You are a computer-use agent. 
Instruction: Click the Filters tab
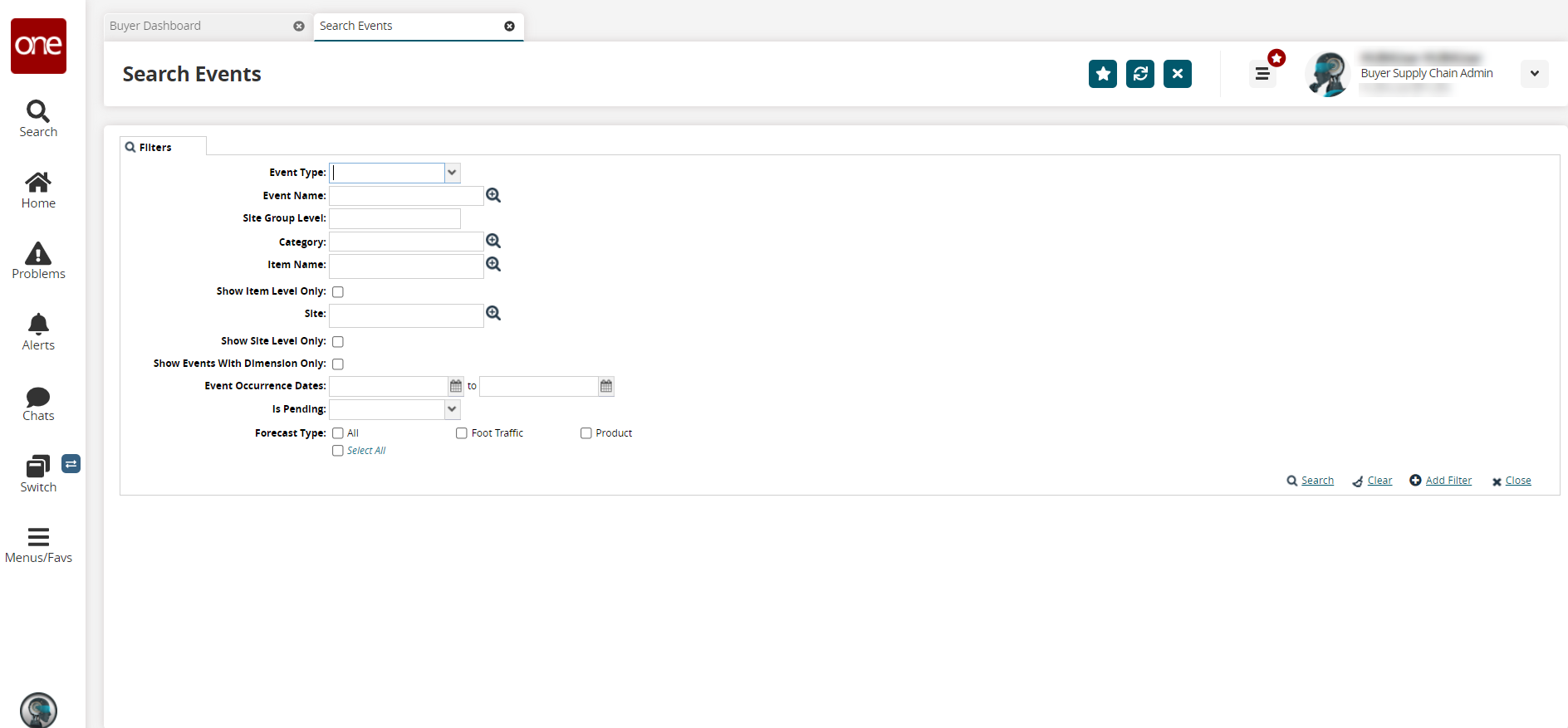[164, 147]
